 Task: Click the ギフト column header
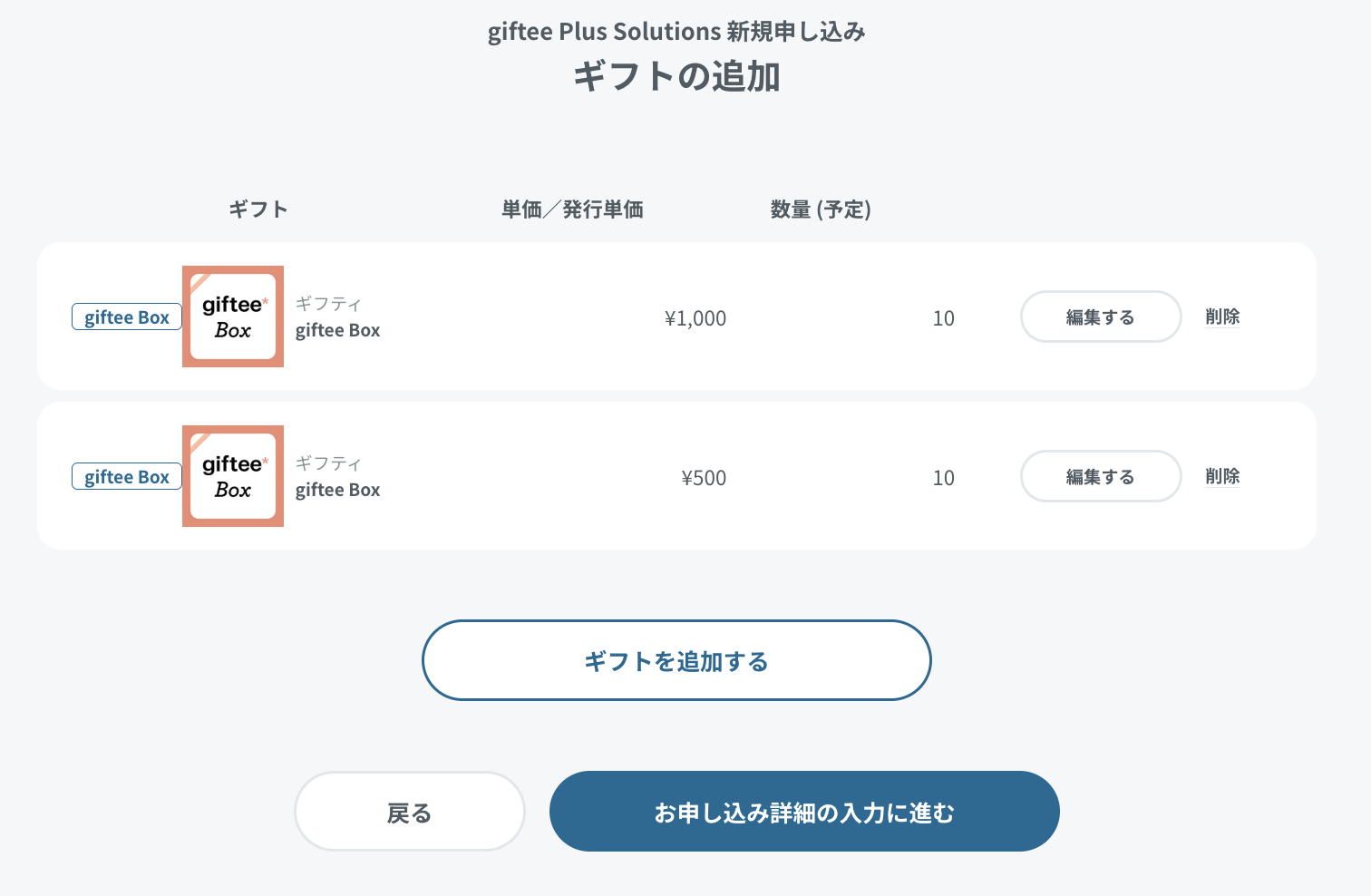(258, 209)
